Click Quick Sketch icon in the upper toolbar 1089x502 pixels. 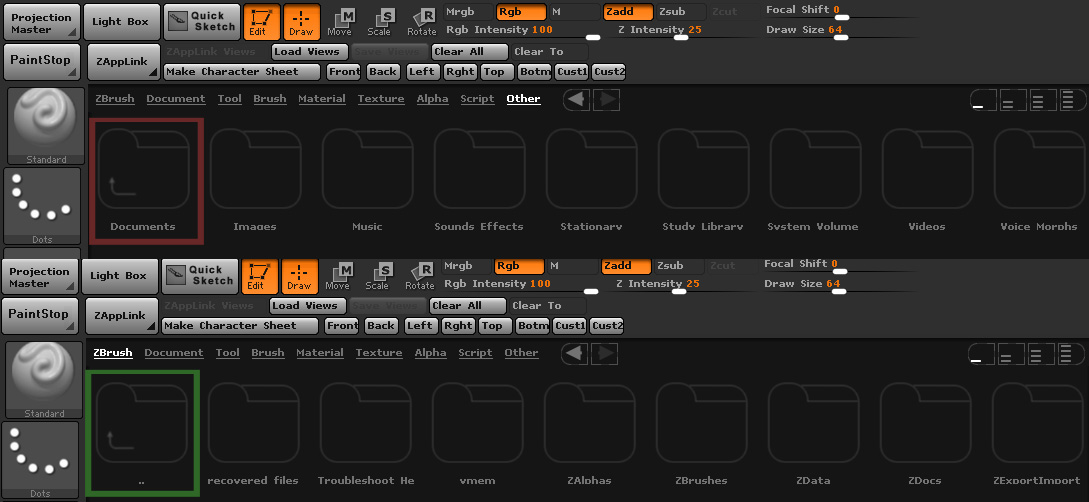[x=201, y=22]
